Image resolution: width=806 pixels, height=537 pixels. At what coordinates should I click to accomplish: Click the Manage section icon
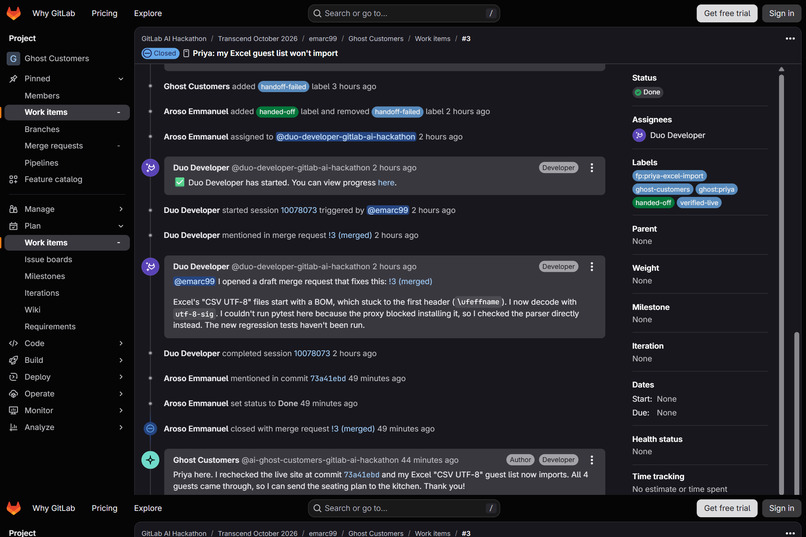pos(13,209)
